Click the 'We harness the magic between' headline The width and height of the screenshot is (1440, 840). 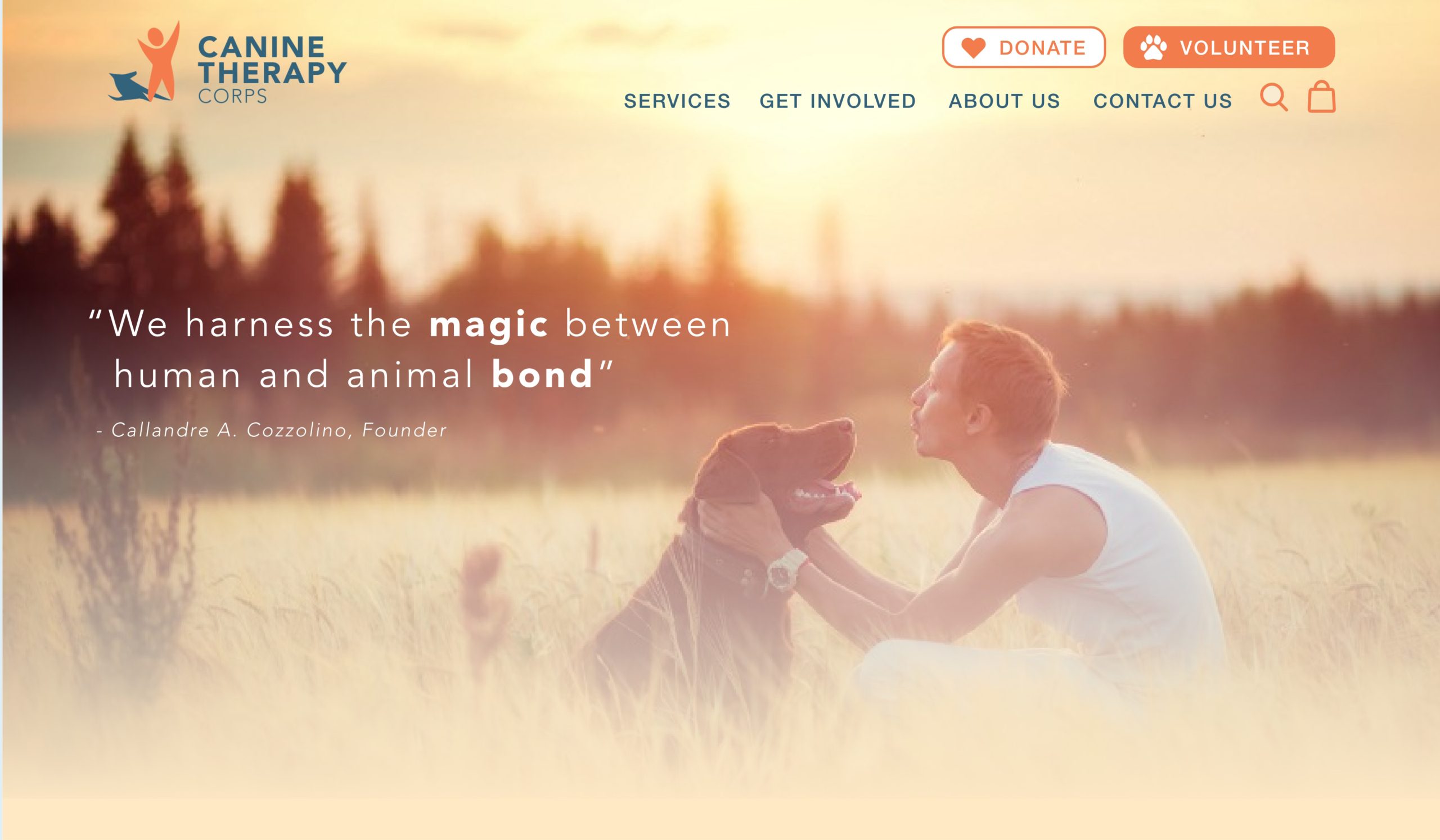pos(409,324)
